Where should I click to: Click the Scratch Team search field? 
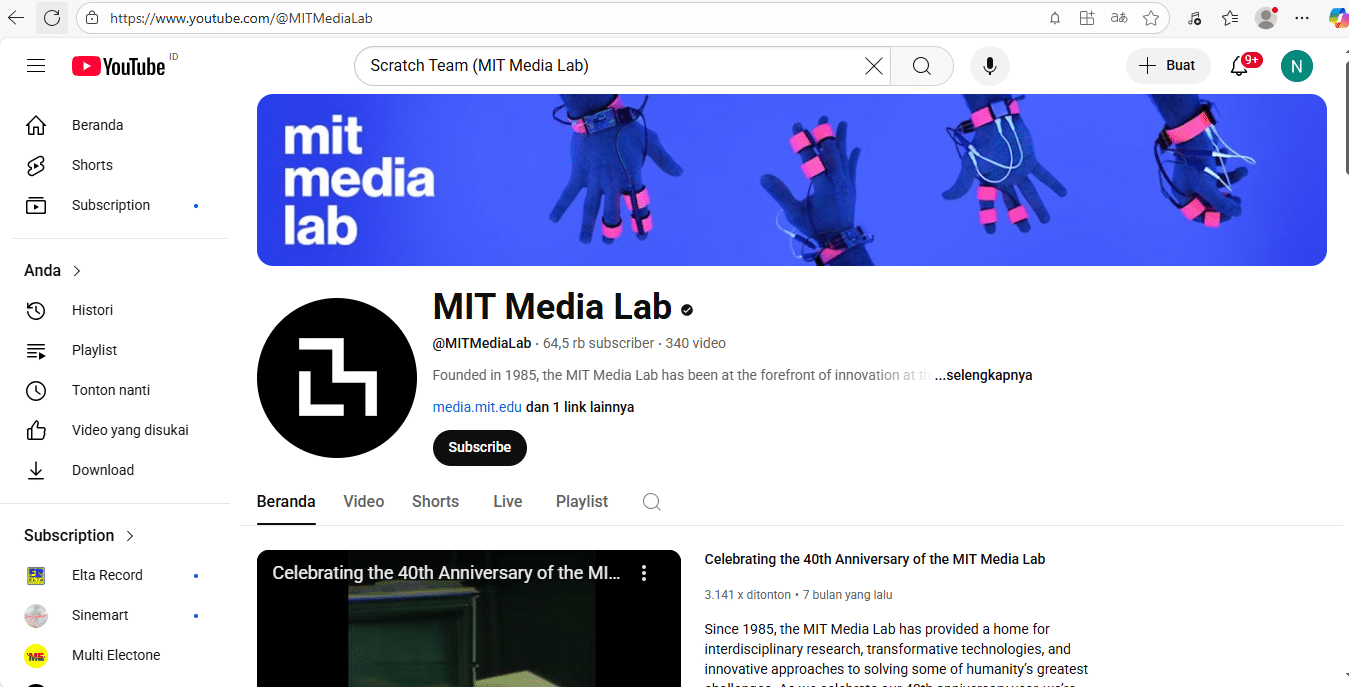tap(610, 66)
